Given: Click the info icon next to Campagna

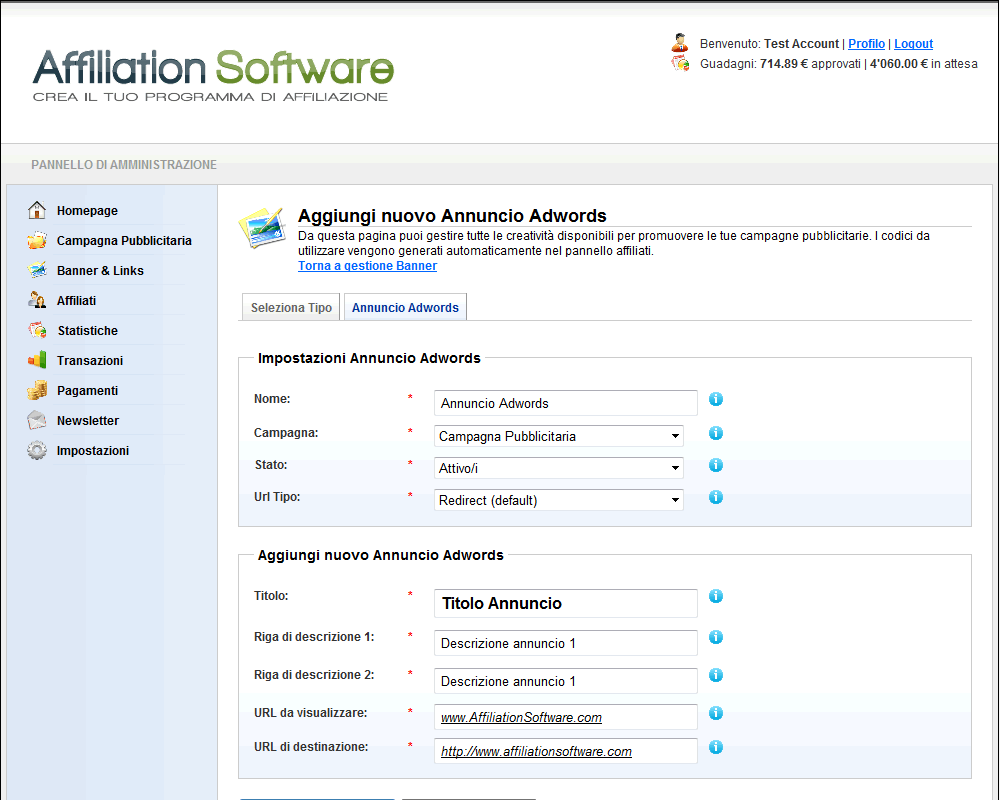Looking at the screenshot, I should [x=716, y=433].
